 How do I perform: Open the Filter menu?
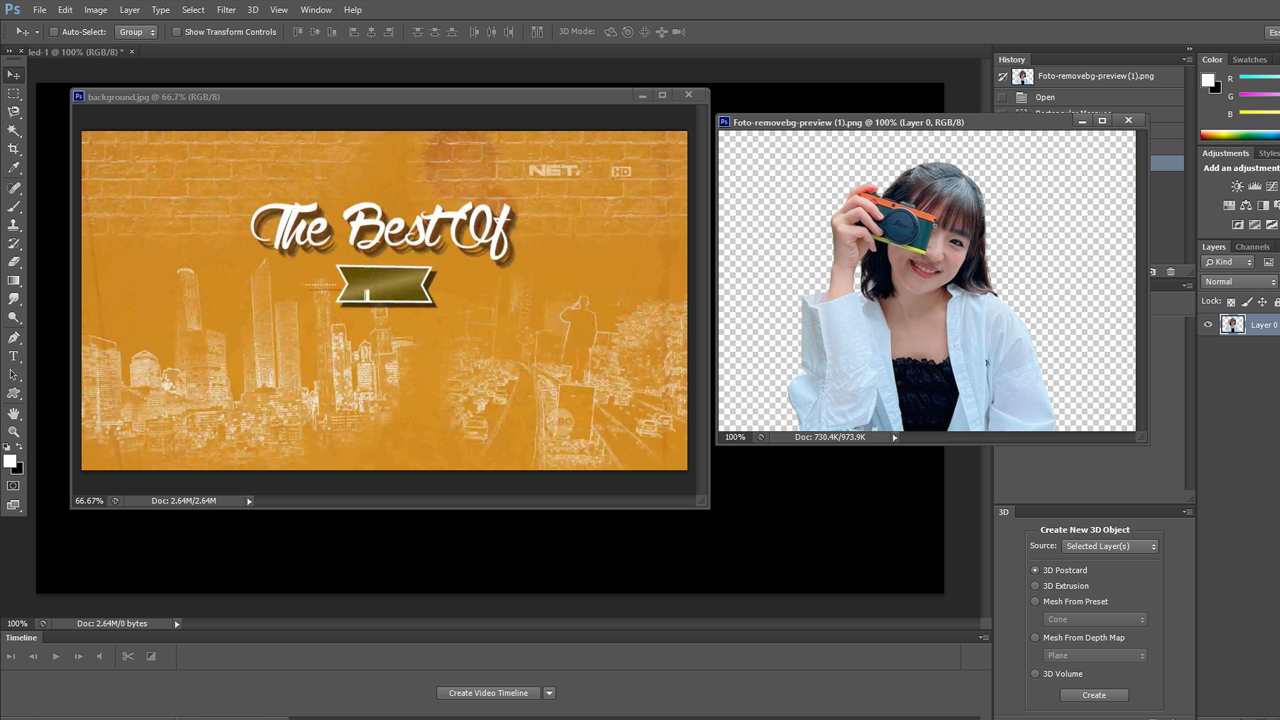pyautogui.click(x=226, y=10)
